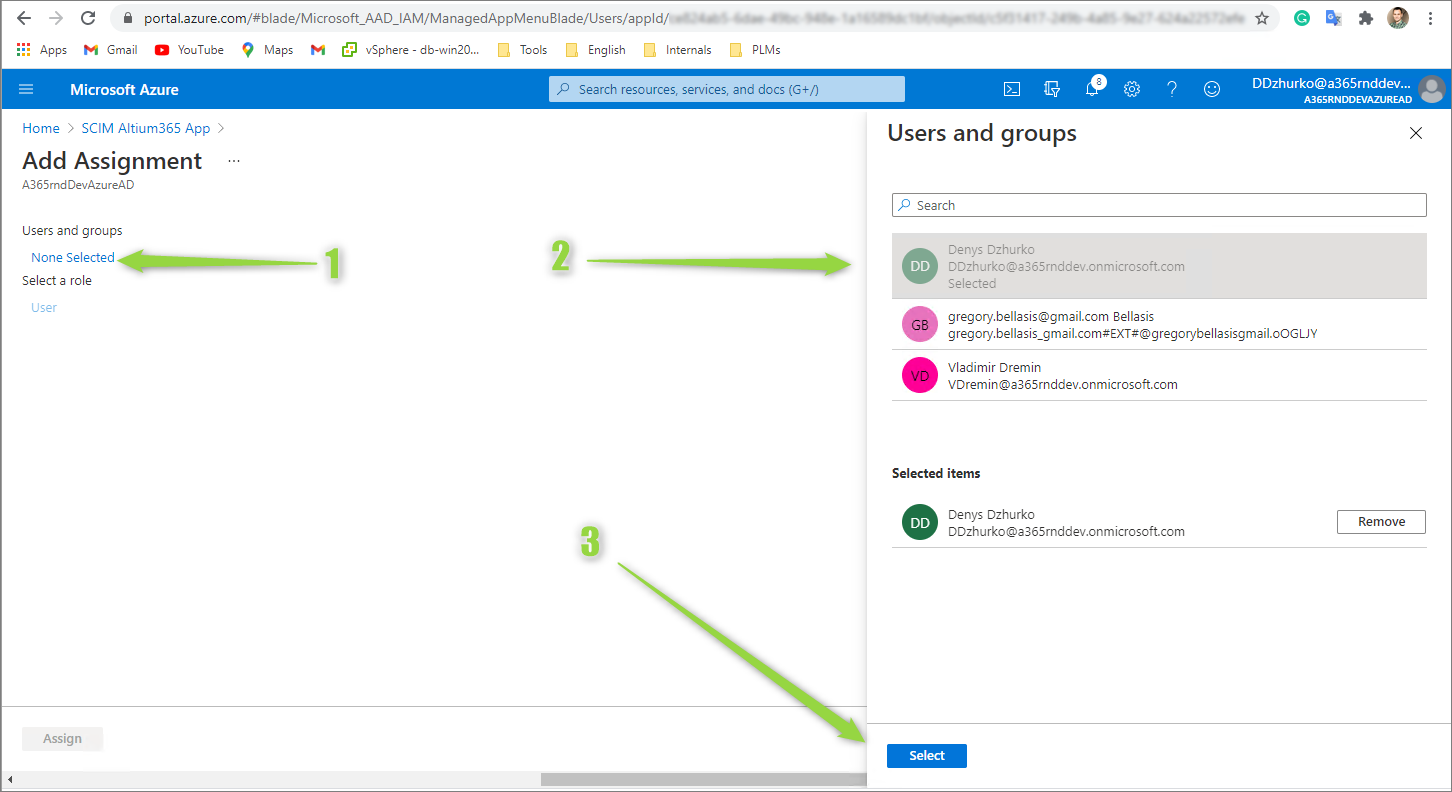1452x792 pixels.
Task: Open the feedback smiley icon
Action: pos(1212,89)
